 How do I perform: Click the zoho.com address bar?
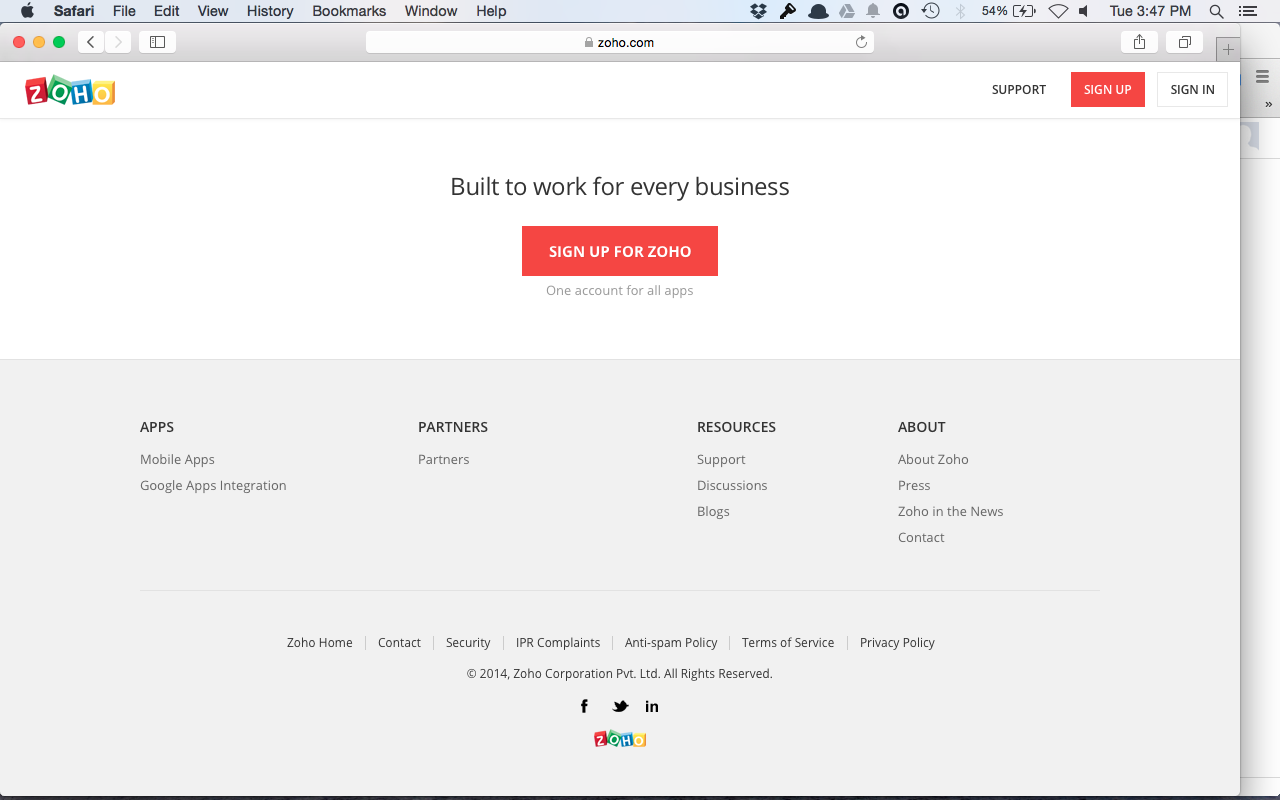(x=620, y=42)
